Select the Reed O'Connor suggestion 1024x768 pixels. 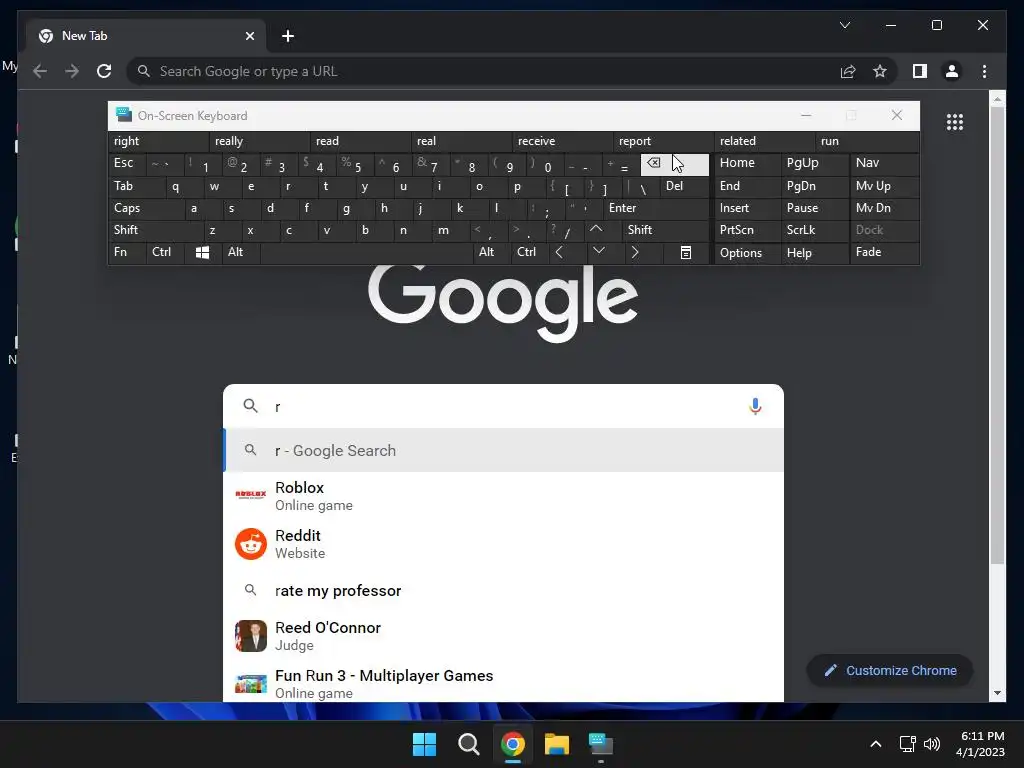tap(503, 636)
